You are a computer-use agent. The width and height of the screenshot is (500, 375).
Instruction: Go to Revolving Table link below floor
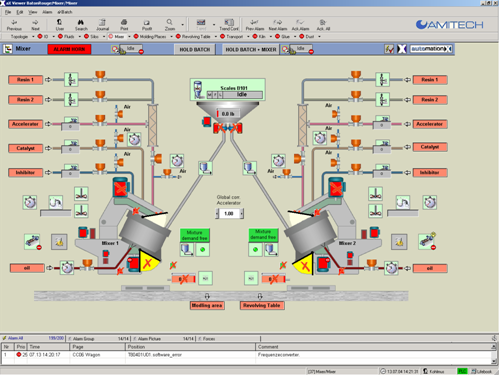tap(262, 305)
